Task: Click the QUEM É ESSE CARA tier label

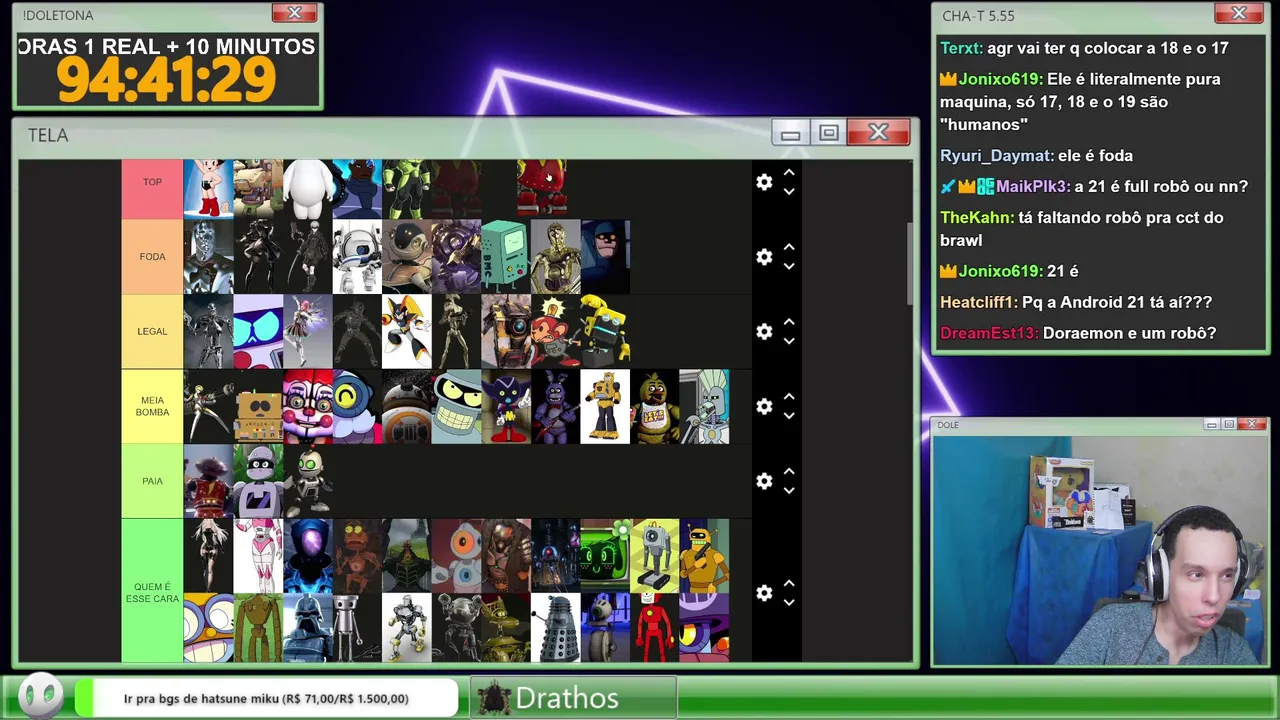Action: (152, 592)
